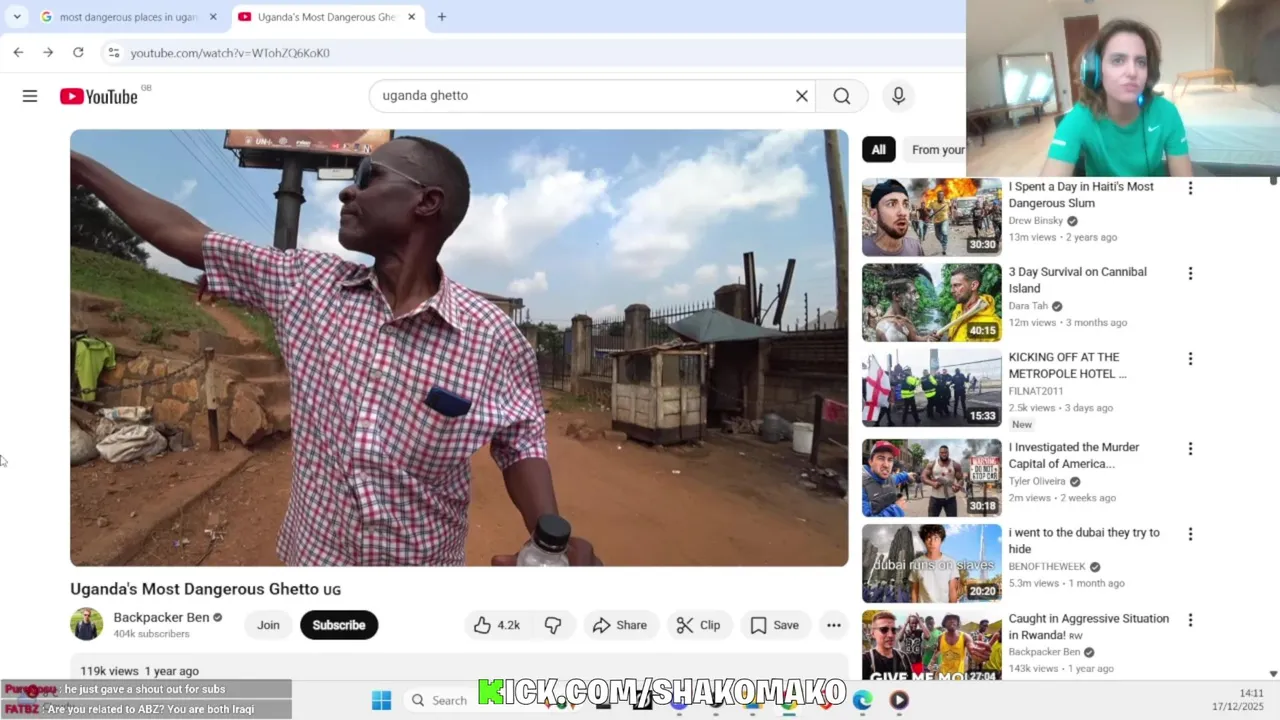This screenshot has width=1280, height=720.
Task: Close the 'most dangerous places in uganda' tab
Action: pyautogui.click(x=213, y=17)
